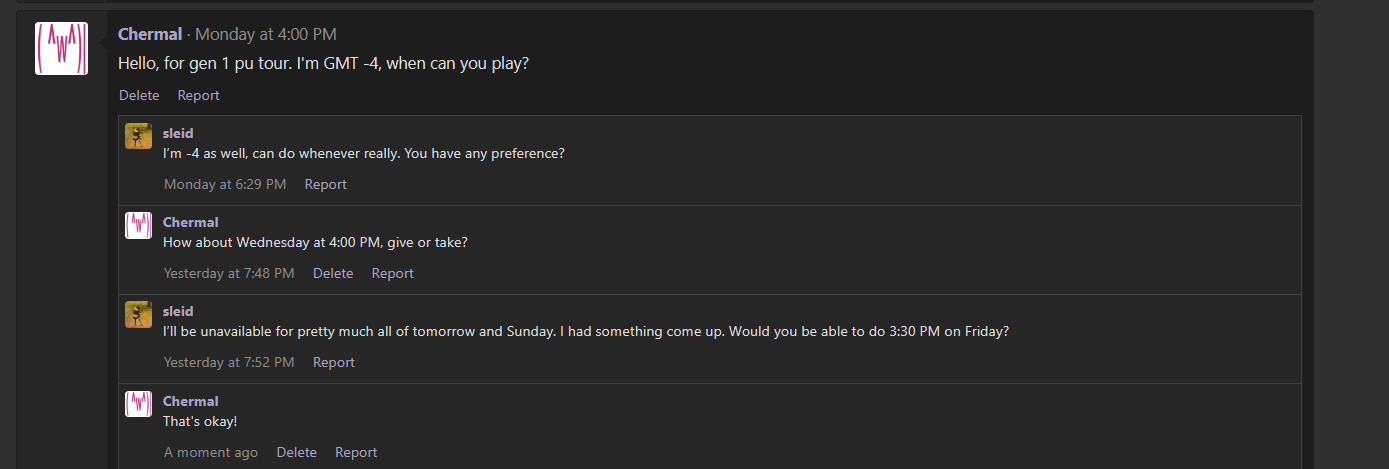The height and width of the screenshot is (469, 1389).
Task: Click Chermal's large profile avatar
Action: point(61,48)
